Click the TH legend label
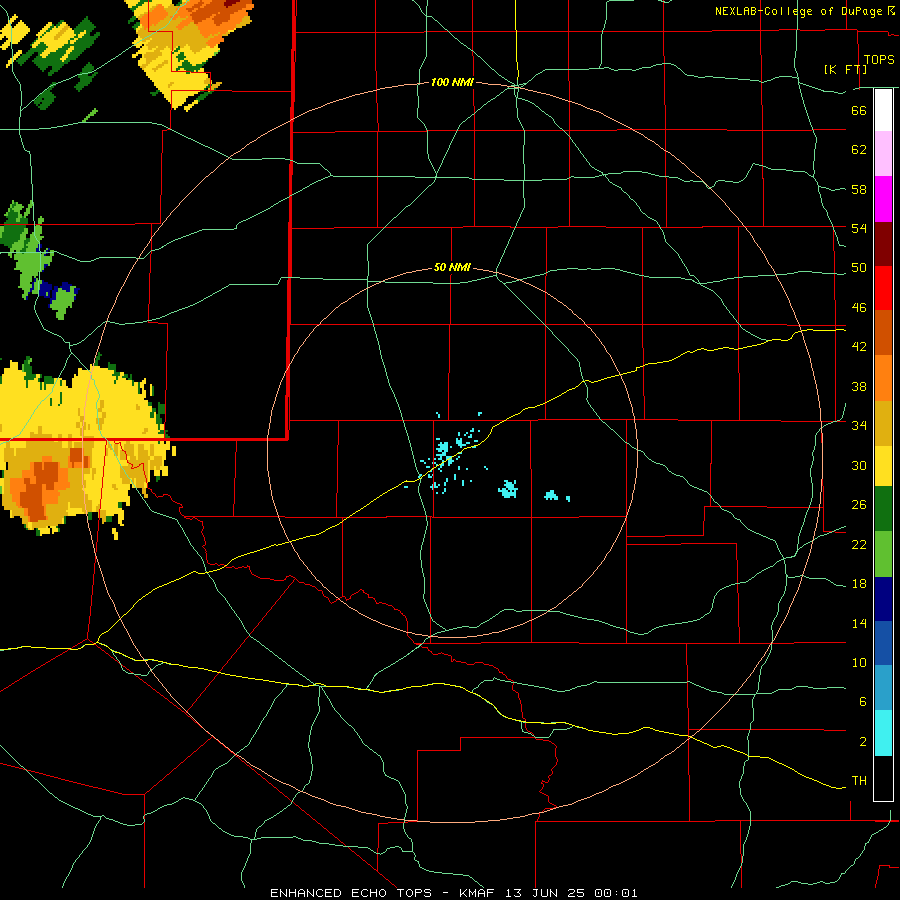The width and height of the screenshot is (900, 900). 859,781
